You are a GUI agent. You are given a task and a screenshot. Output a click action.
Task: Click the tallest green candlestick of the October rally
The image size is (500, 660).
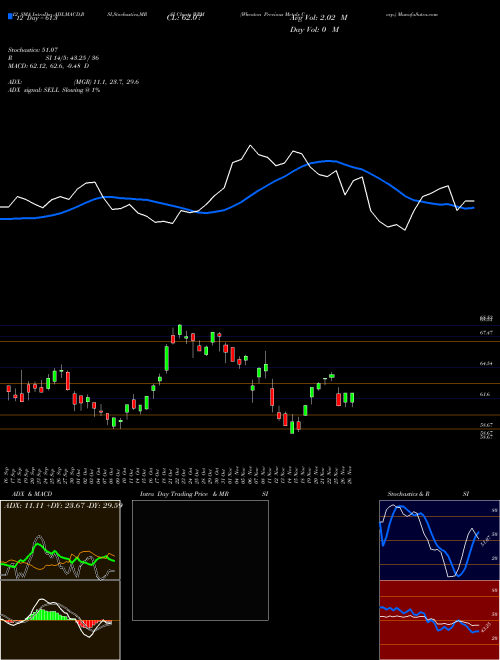pos(167,359)
